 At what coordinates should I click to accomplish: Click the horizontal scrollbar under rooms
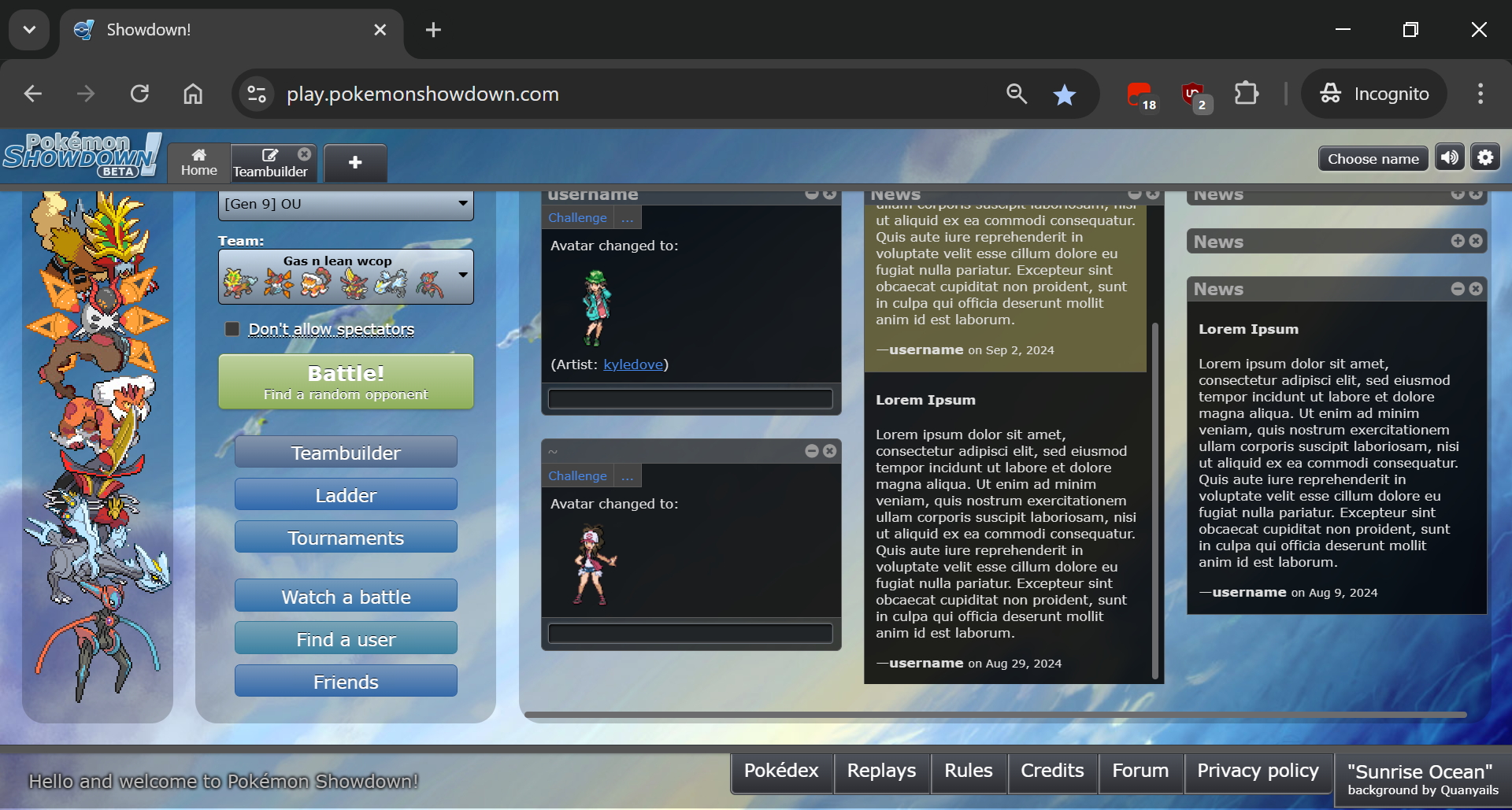995,715
